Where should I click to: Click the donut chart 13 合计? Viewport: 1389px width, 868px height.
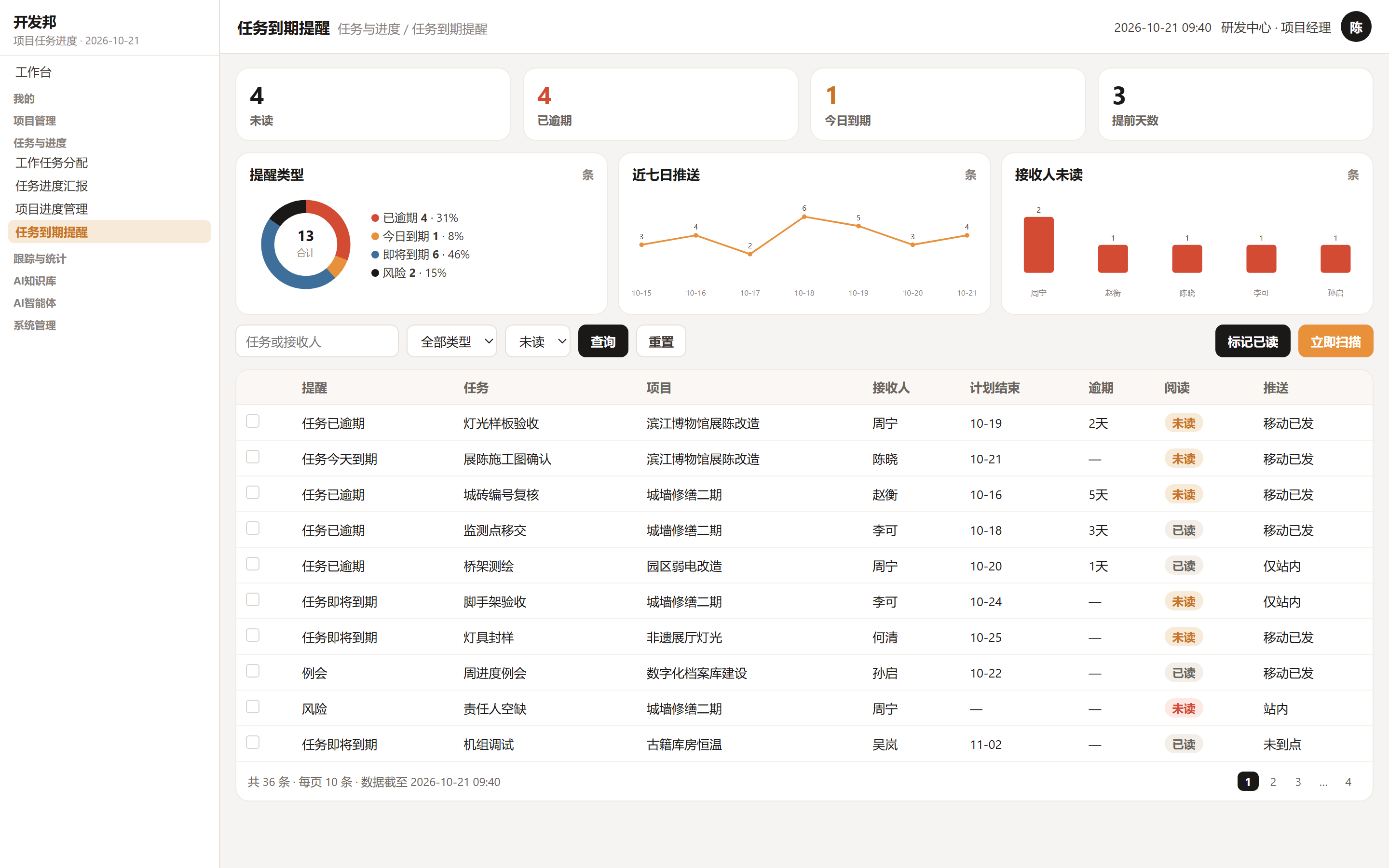(x=305, y=244)
